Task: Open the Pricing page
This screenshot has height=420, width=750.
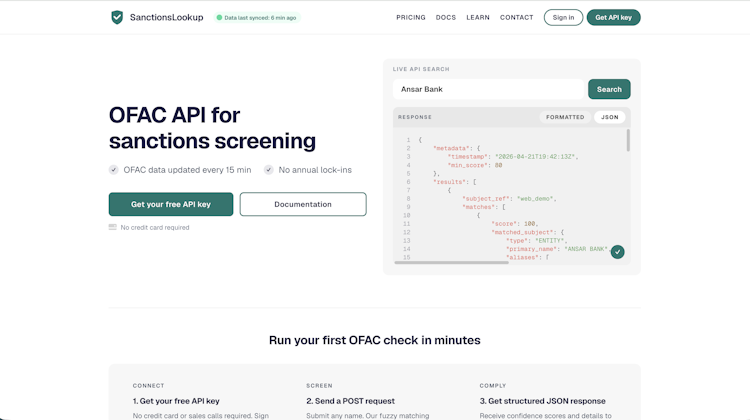Action: coord(411,18)
